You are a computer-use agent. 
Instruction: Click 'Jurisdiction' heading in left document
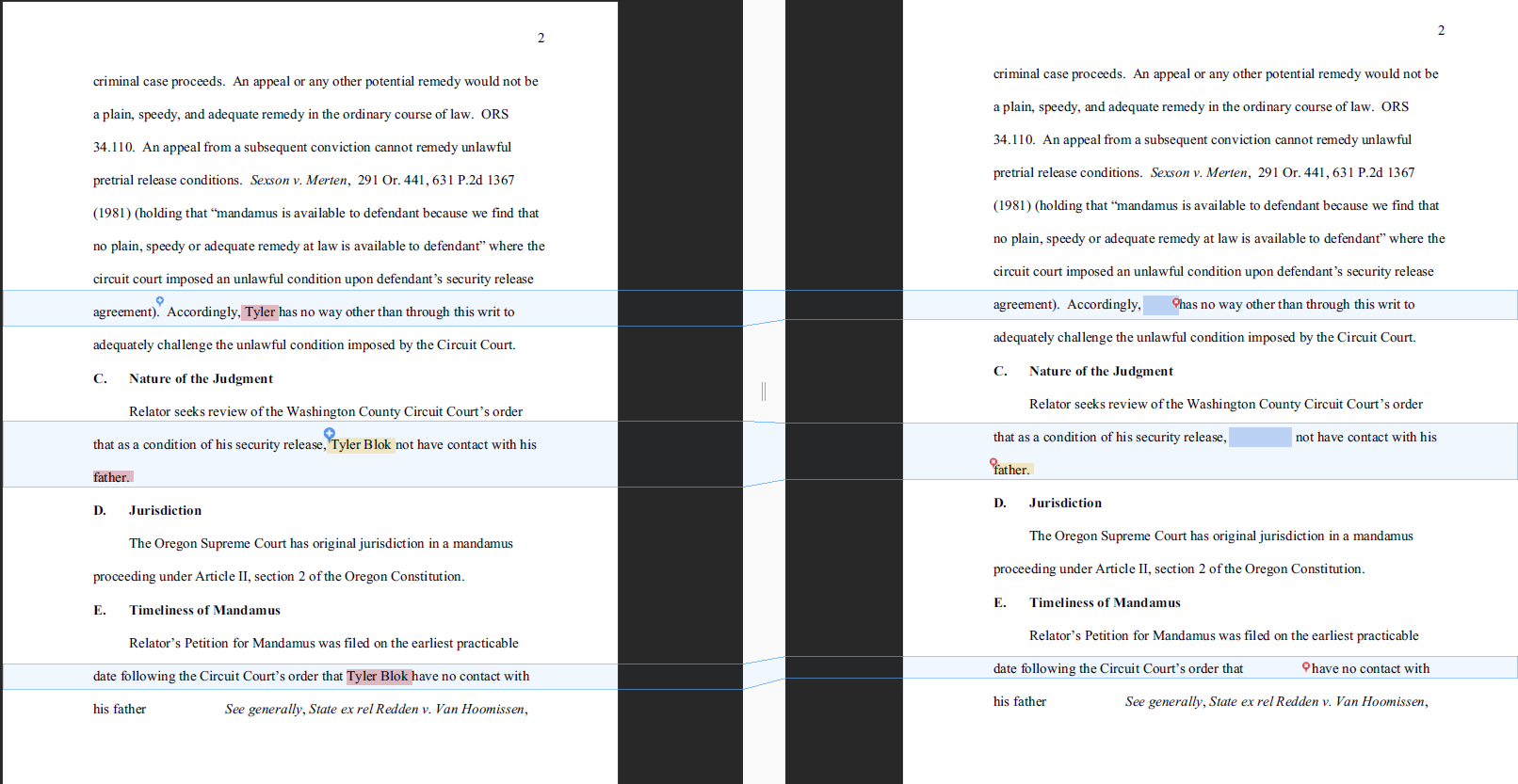pyautogui.click(x=165, y=510)
